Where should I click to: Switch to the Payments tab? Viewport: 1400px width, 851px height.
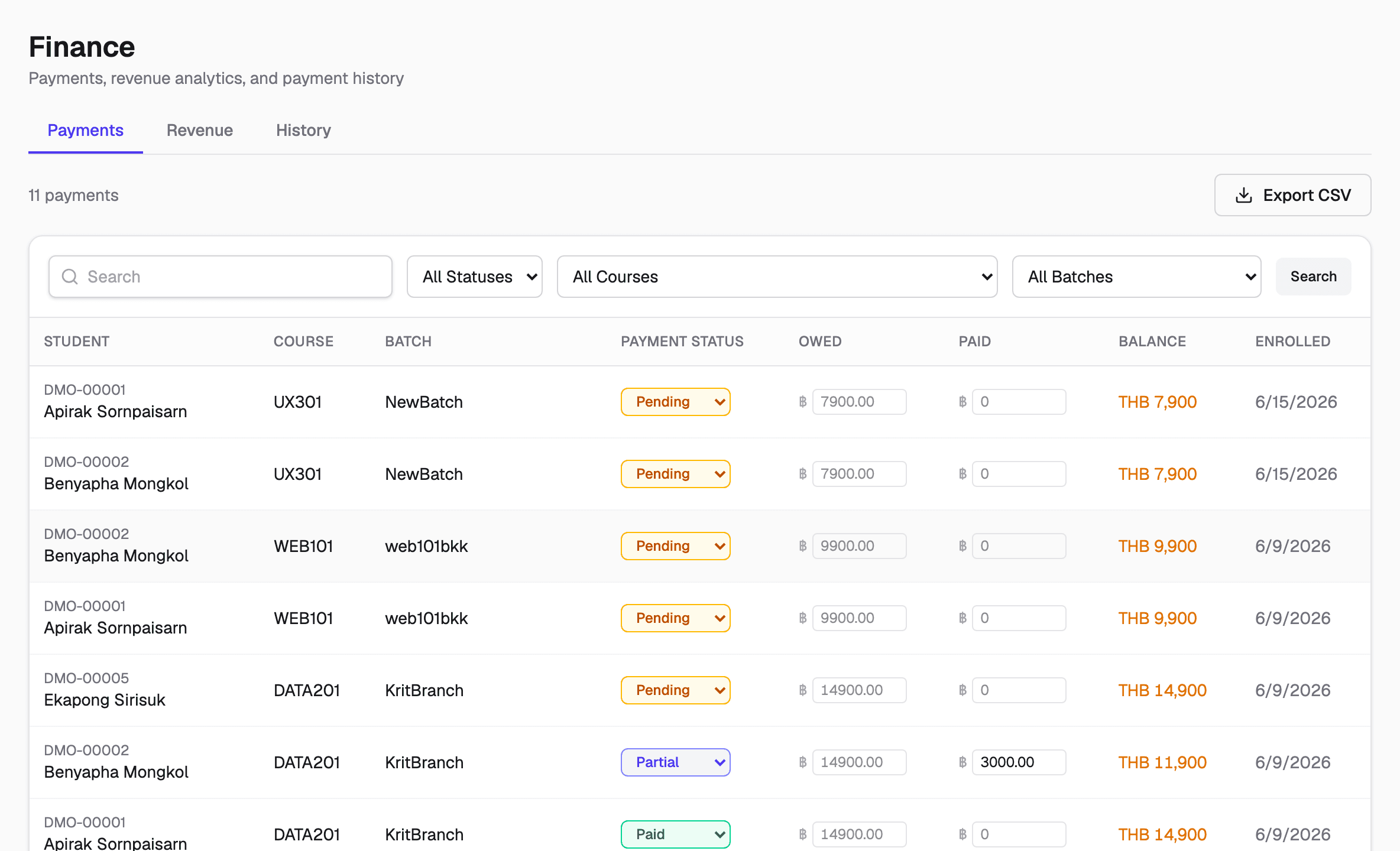pos(85,130)
